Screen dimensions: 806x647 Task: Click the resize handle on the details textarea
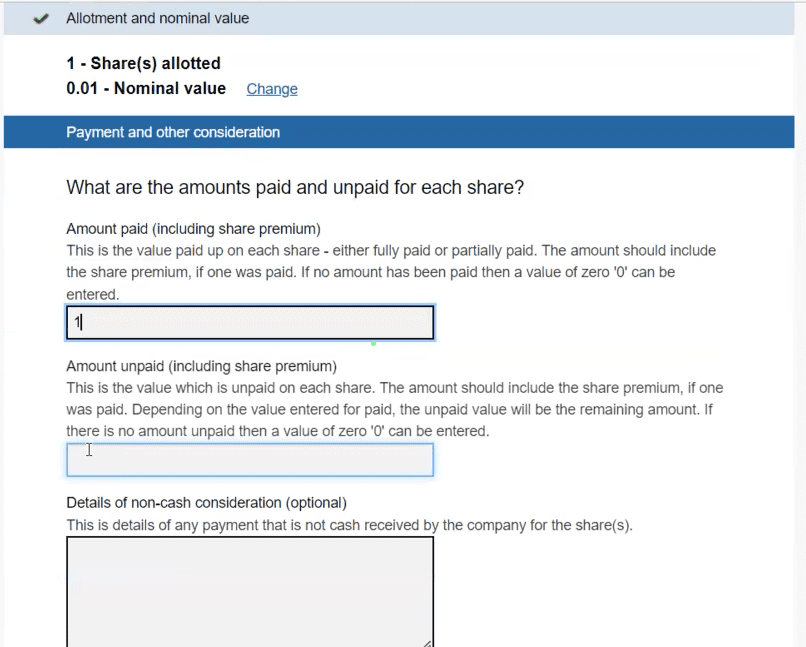[x=429, y=641]
